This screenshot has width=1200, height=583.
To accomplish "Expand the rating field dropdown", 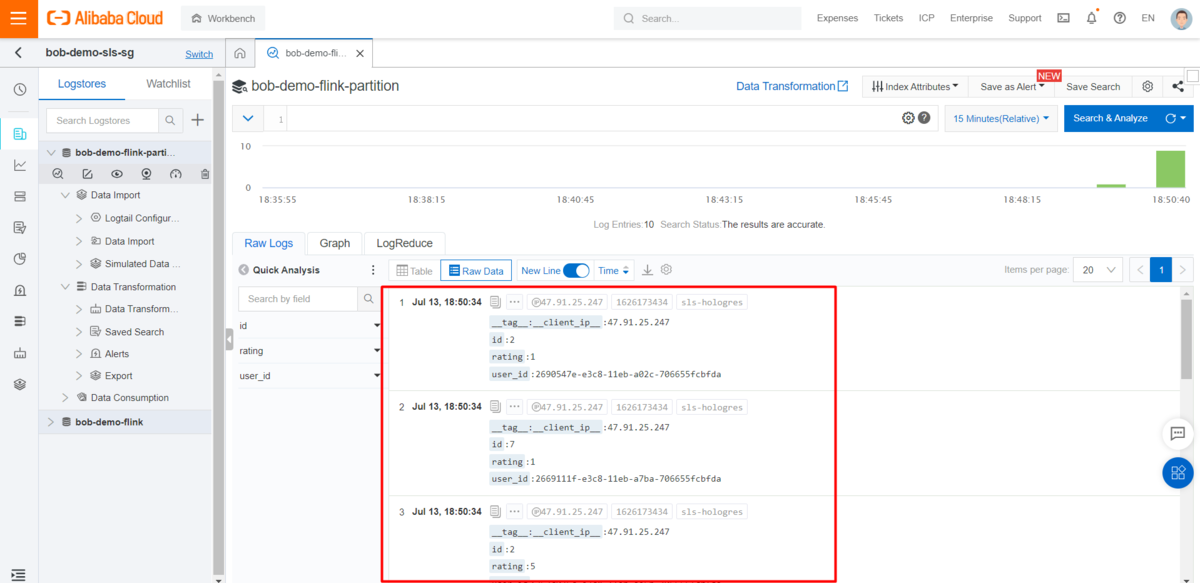I will (x=377, y=351).
